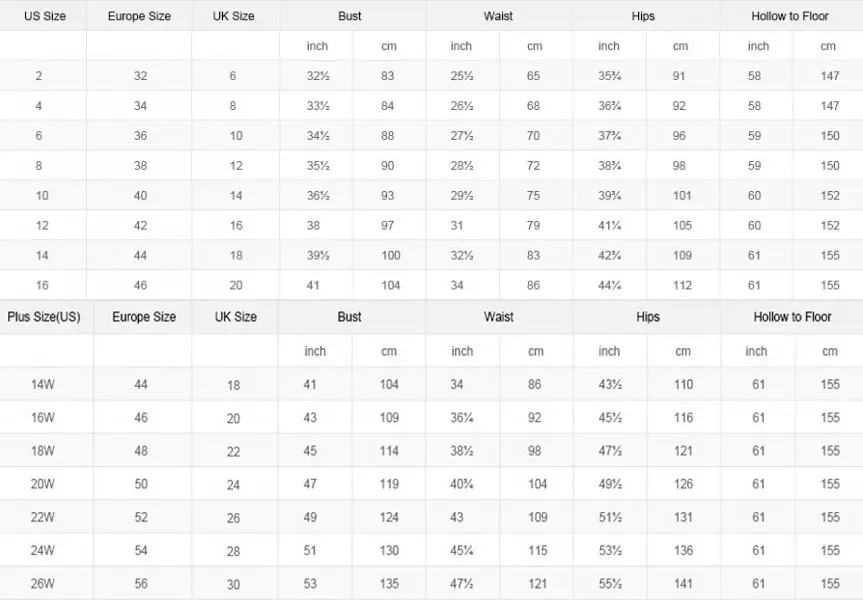Click the Waist header in top table

click(498, 16)
